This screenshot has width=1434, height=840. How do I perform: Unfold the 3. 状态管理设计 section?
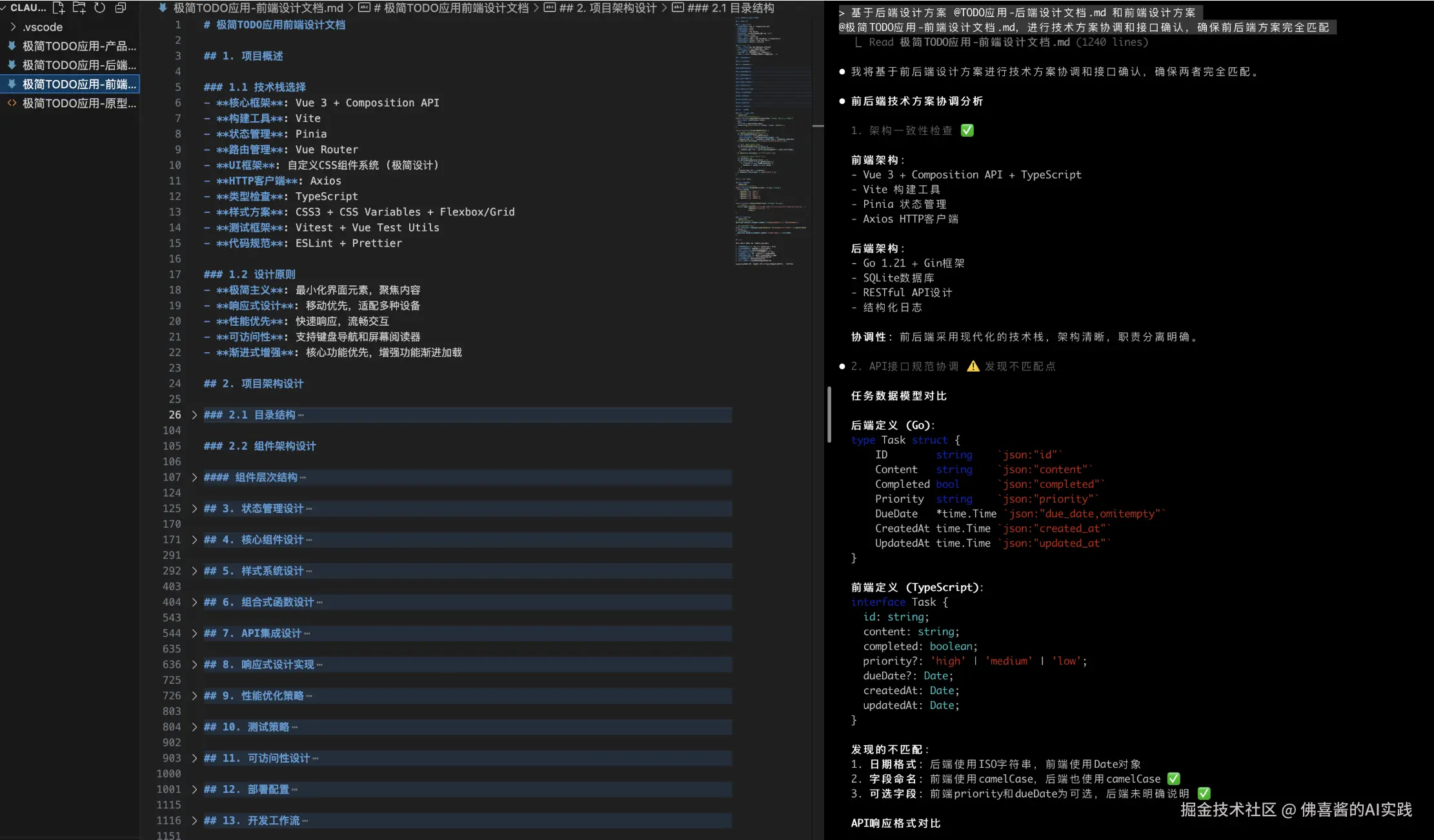[194, 508]
